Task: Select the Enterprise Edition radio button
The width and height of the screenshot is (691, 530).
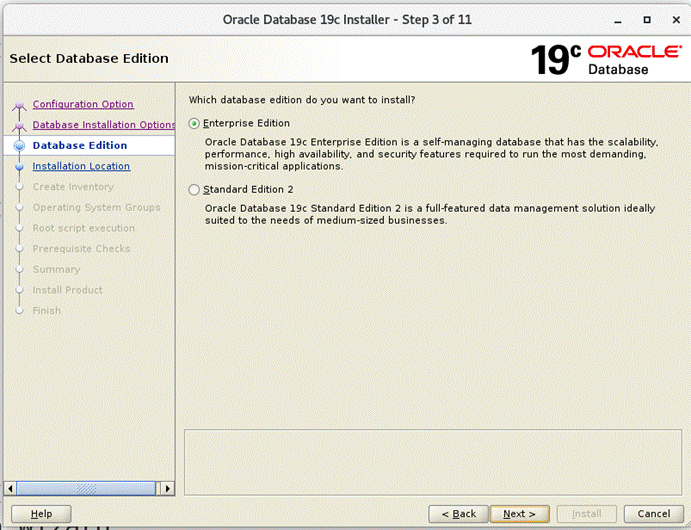Action: [194, 123]
